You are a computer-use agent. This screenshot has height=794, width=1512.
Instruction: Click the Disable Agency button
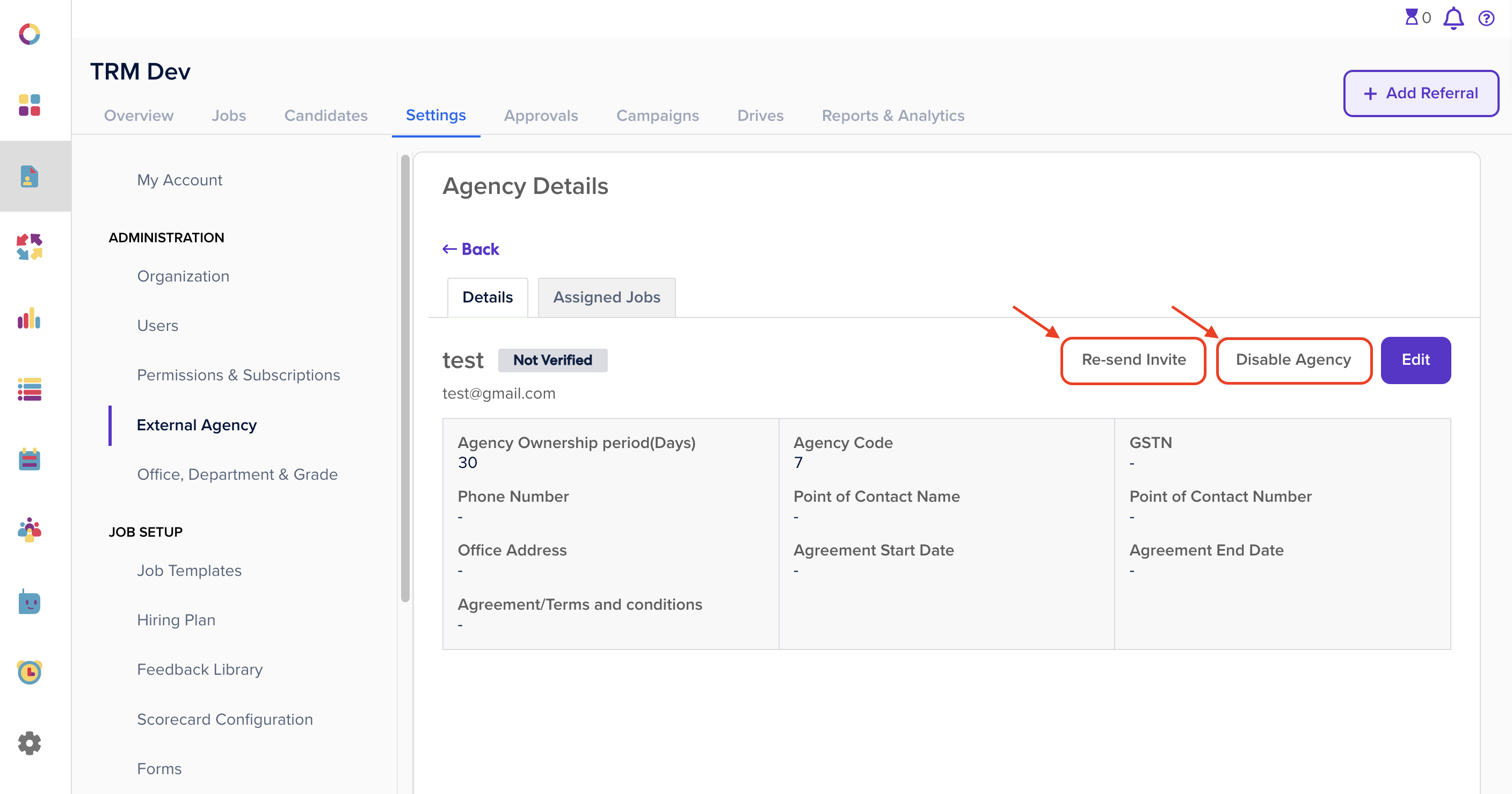click(1293, 360)
